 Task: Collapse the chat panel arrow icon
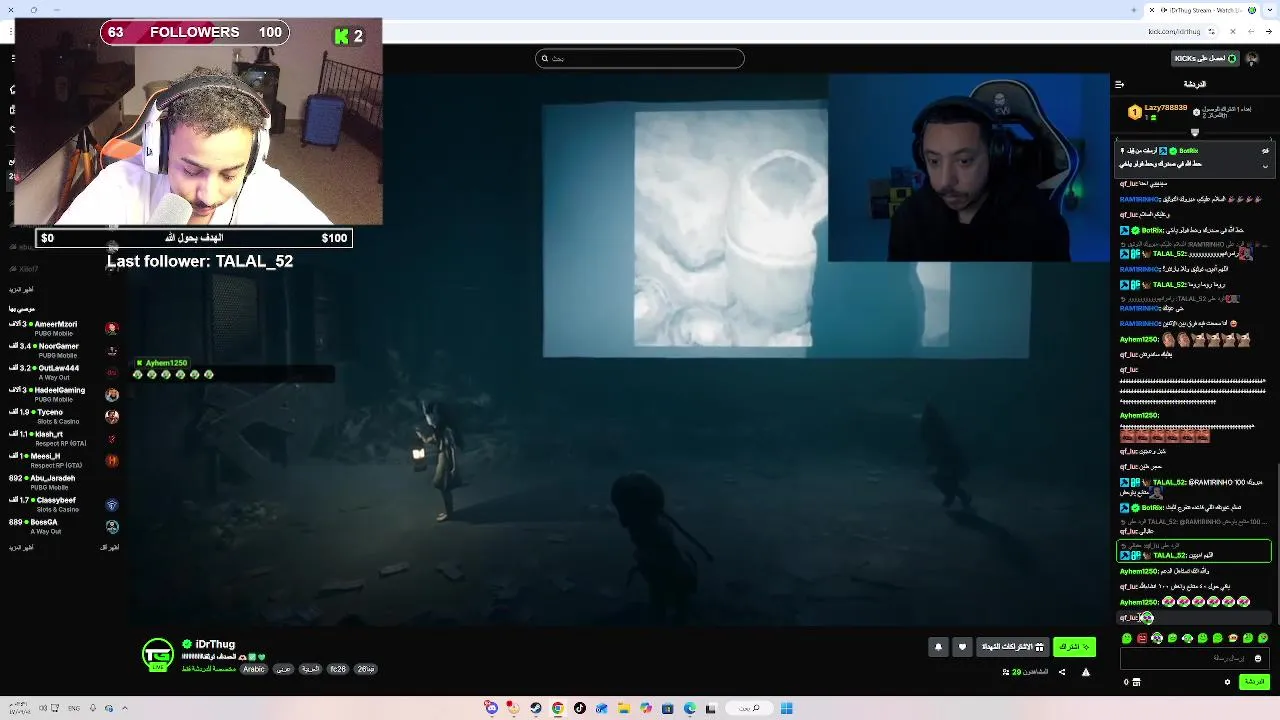(1119, 84)
